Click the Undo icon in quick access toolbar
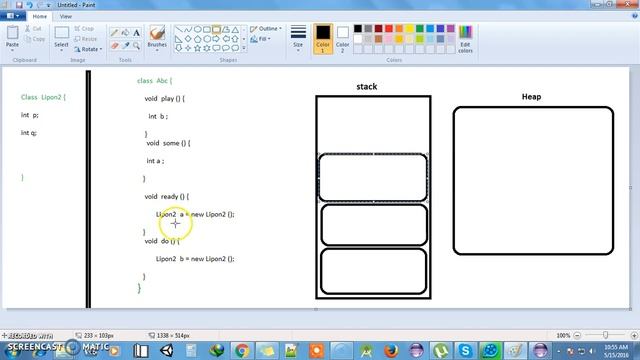The width and height of the screenshot is (640, 360). click(29, 5)
